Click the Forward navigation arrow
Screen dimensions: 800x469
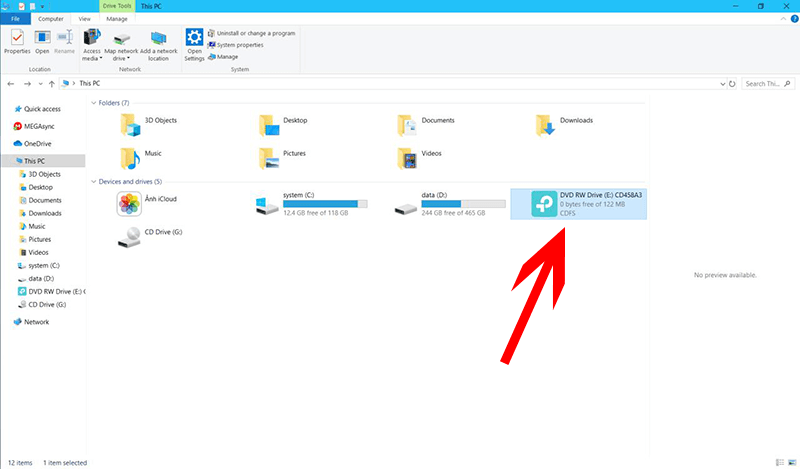click(27, 84)
